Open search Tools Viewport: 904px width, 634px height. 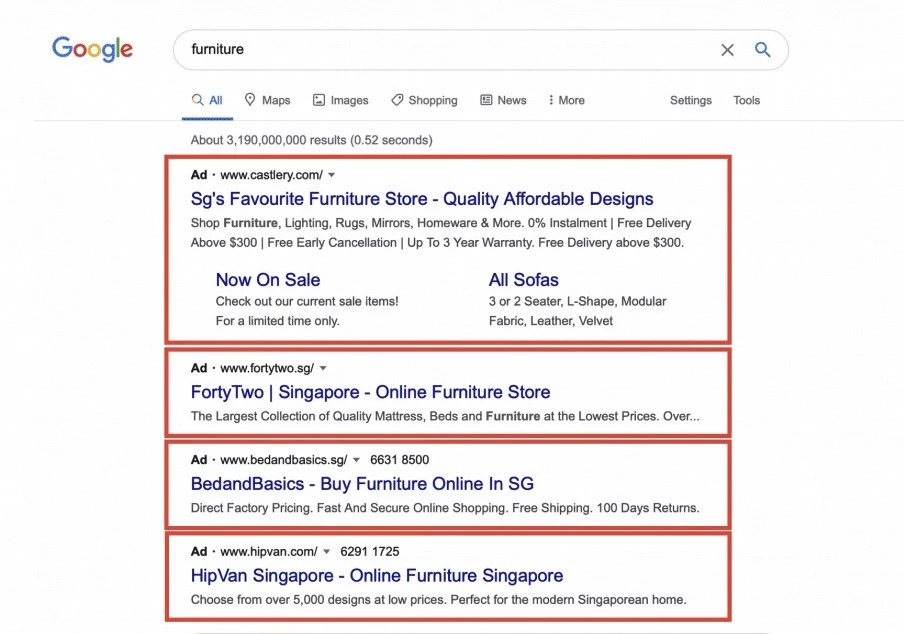[747, 100]
